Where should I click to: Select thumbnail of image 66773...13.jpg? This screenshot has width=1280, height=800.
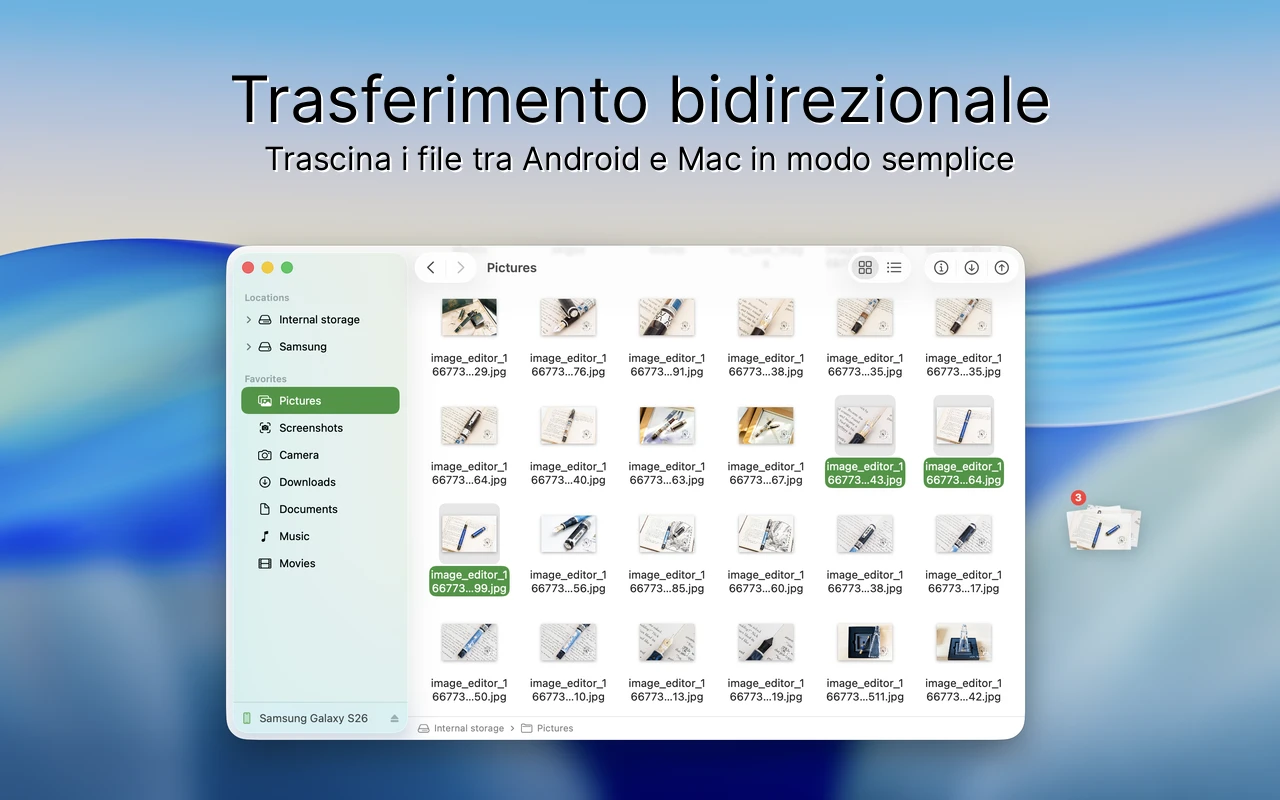[x=667, y=642]
